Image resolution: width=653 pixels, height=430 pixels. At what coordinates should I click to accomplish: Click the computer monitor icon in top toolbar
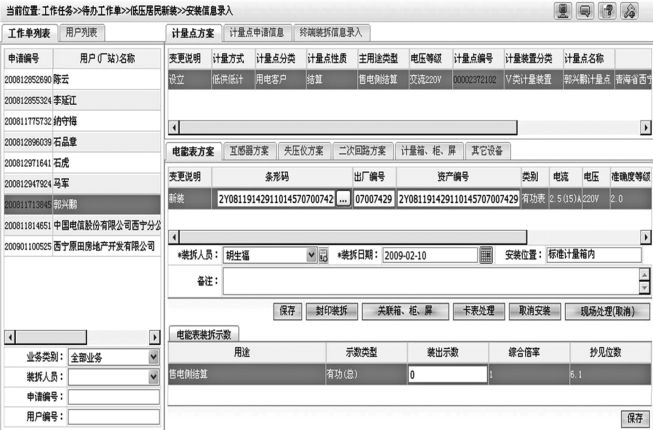coord(563,10)
